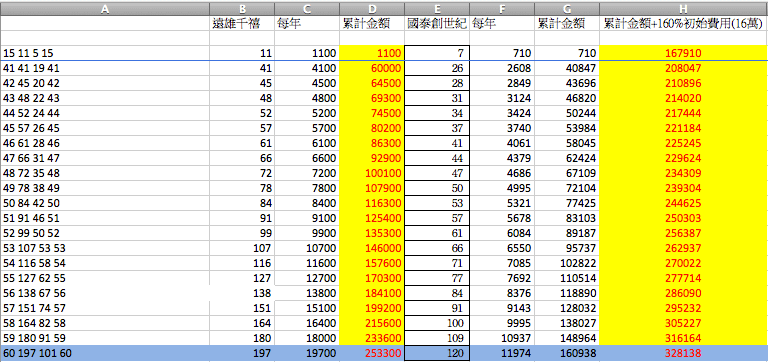
Task: Click the cell with value 102822
Action: (567, 263)
